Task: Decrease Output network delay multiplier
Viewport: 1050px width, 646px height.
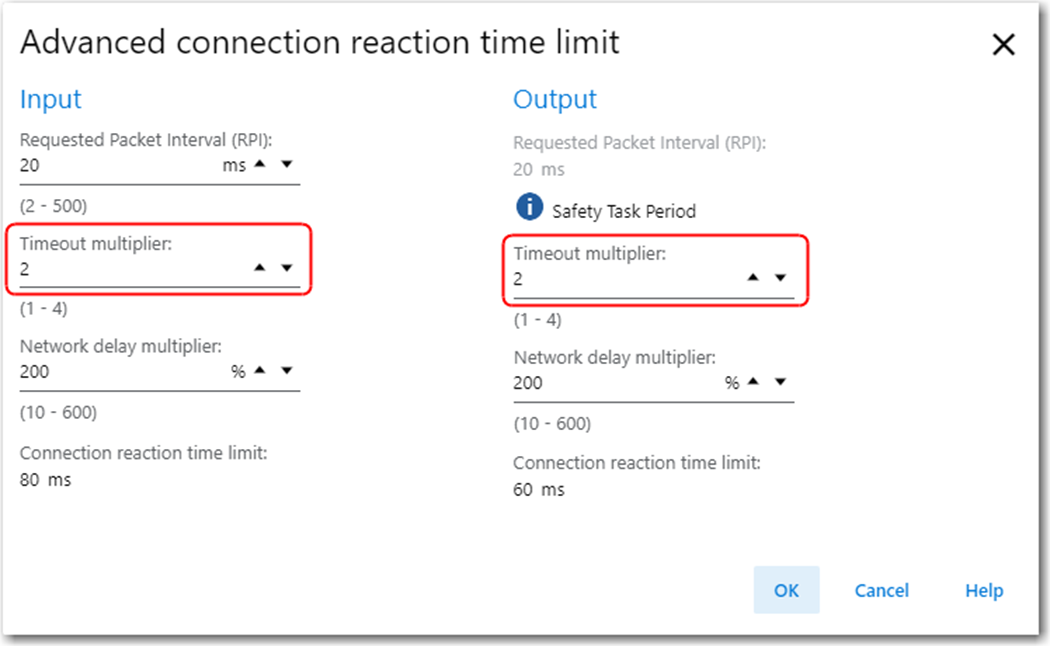Action: [781, 382]
